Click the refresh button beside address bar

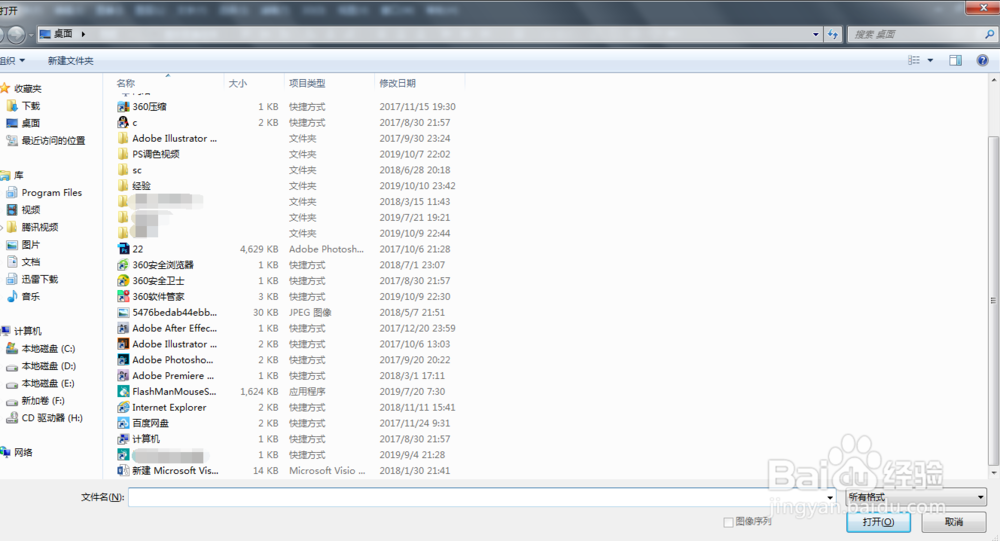833,34
